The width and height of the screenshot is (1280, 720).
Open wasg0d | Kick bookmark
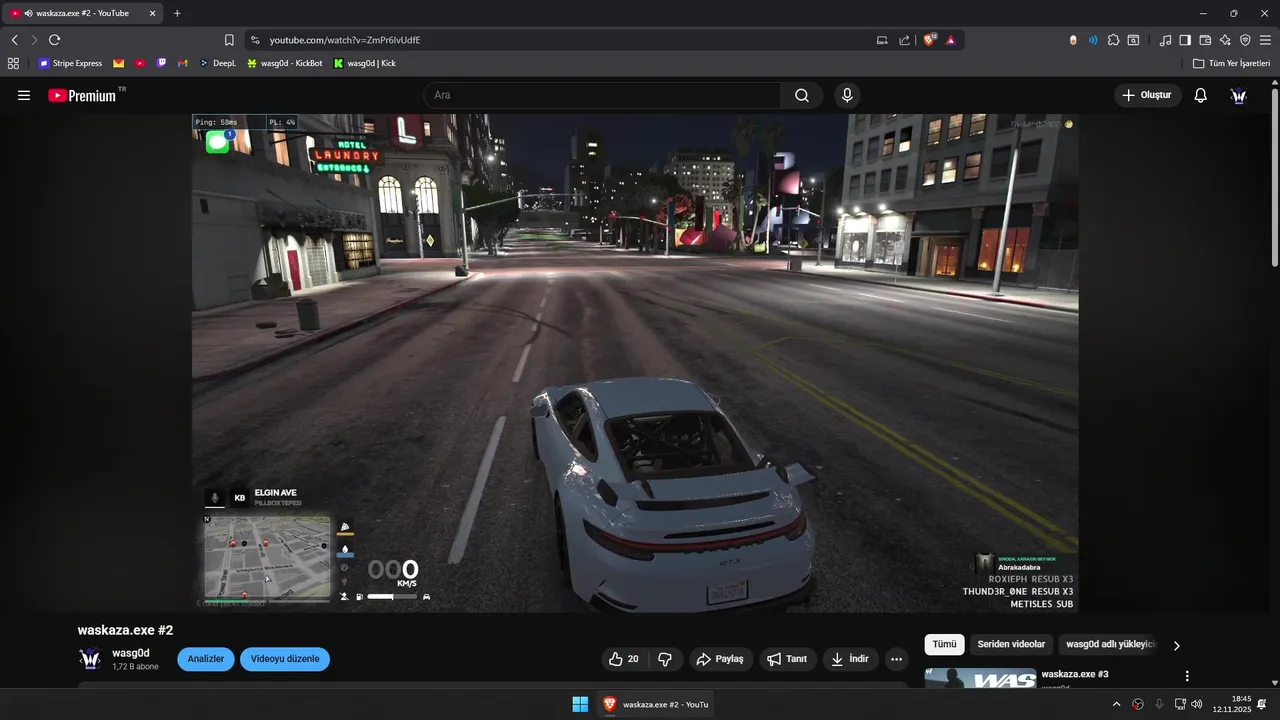click(365, 63)
